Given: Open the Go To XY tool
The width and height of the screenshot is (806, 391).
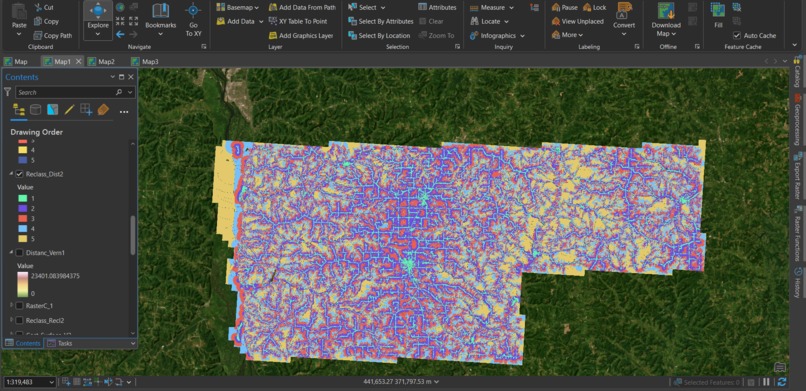Looking at the screenshot, I should 193,20.
